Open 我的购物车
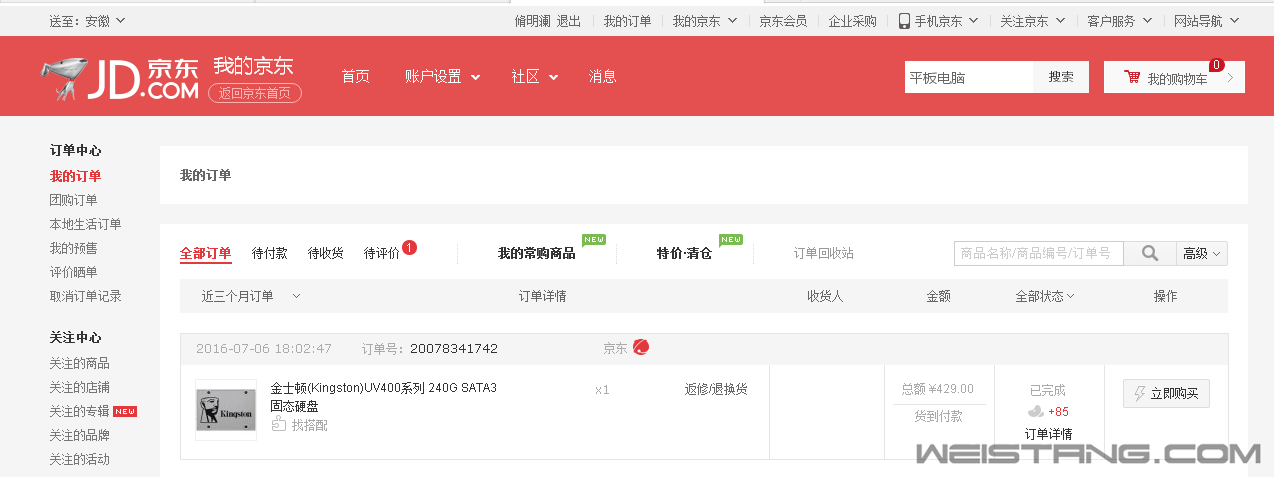This screenshot has height=477, width=1274. pyautogui.click(x=1174, y=77)
